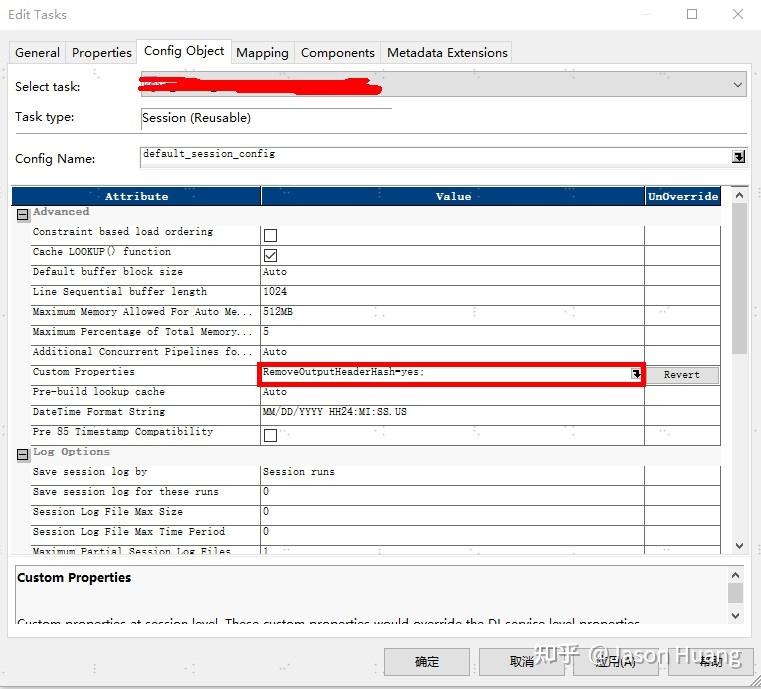Image resolution: width=761 pixels, height=689 pixels.
Task: Click the description panel scroll-down arrow
Action: tap(735, 616)
